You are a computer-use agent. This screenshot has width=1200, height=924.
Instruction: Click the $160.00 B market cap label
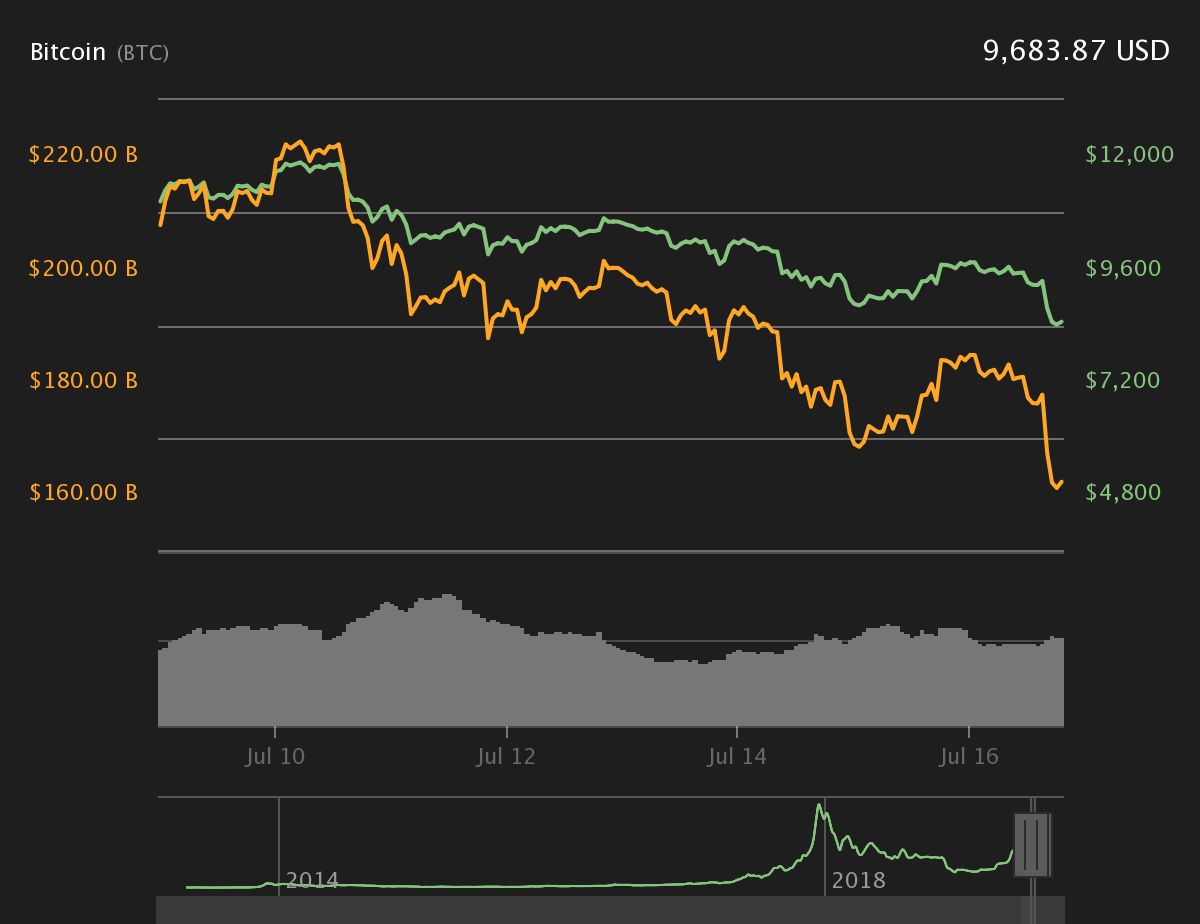click(x=83, y=492)
